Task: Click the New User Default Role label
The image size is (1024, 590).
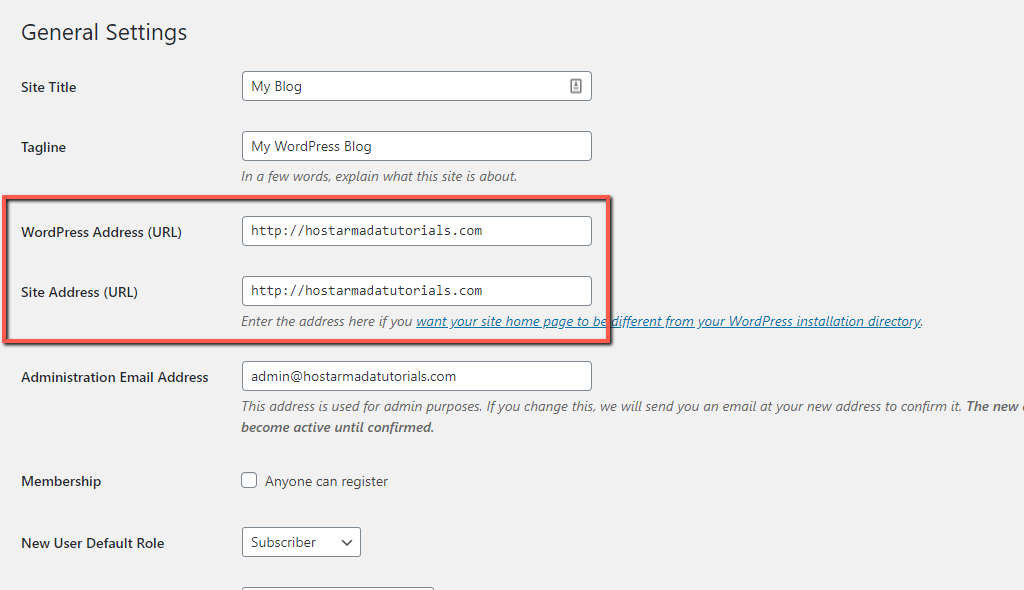Action: 92,543
